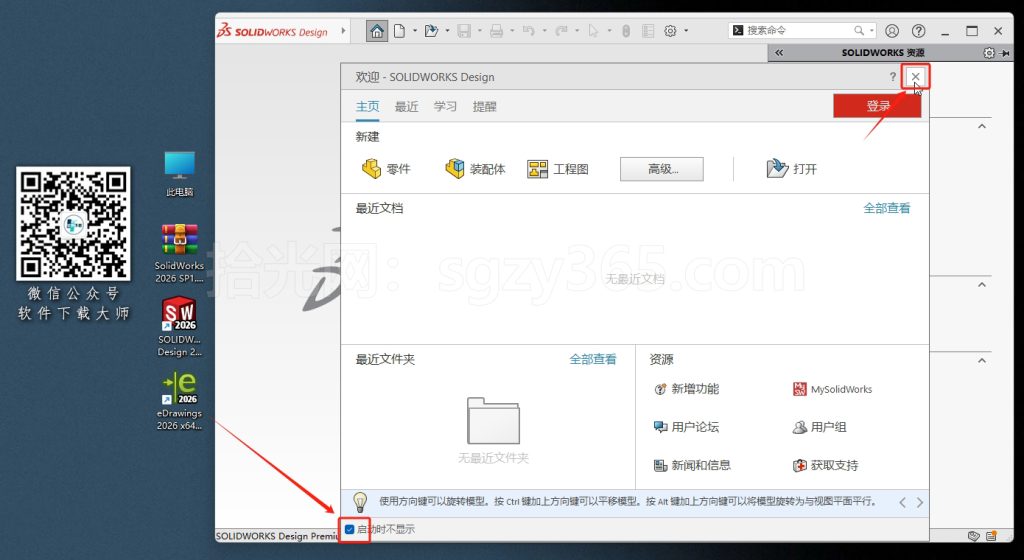Click the Redo icon in toolbar
This screenshot has height=560, width=1024.
point(561,31)
